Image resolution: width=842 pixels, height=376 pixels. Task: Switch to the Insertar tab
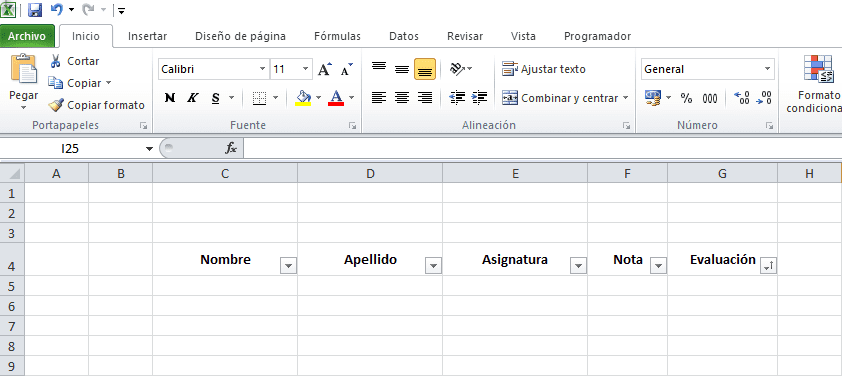[x=147, y=36]
